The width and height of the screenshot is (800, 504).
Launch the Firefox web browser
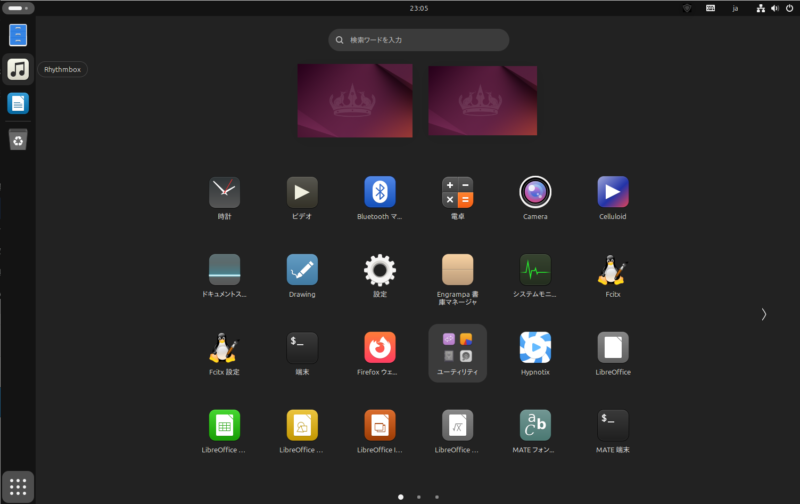[x=380, y=347]
